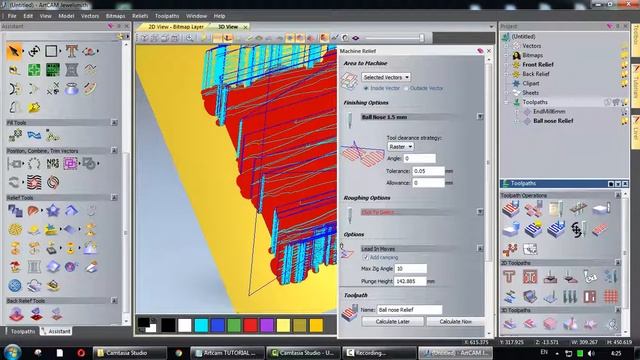Screen dimensions: 640x360
Task: Open Camtasia Studio in the taskbar
Action: [x=129, y=353]
